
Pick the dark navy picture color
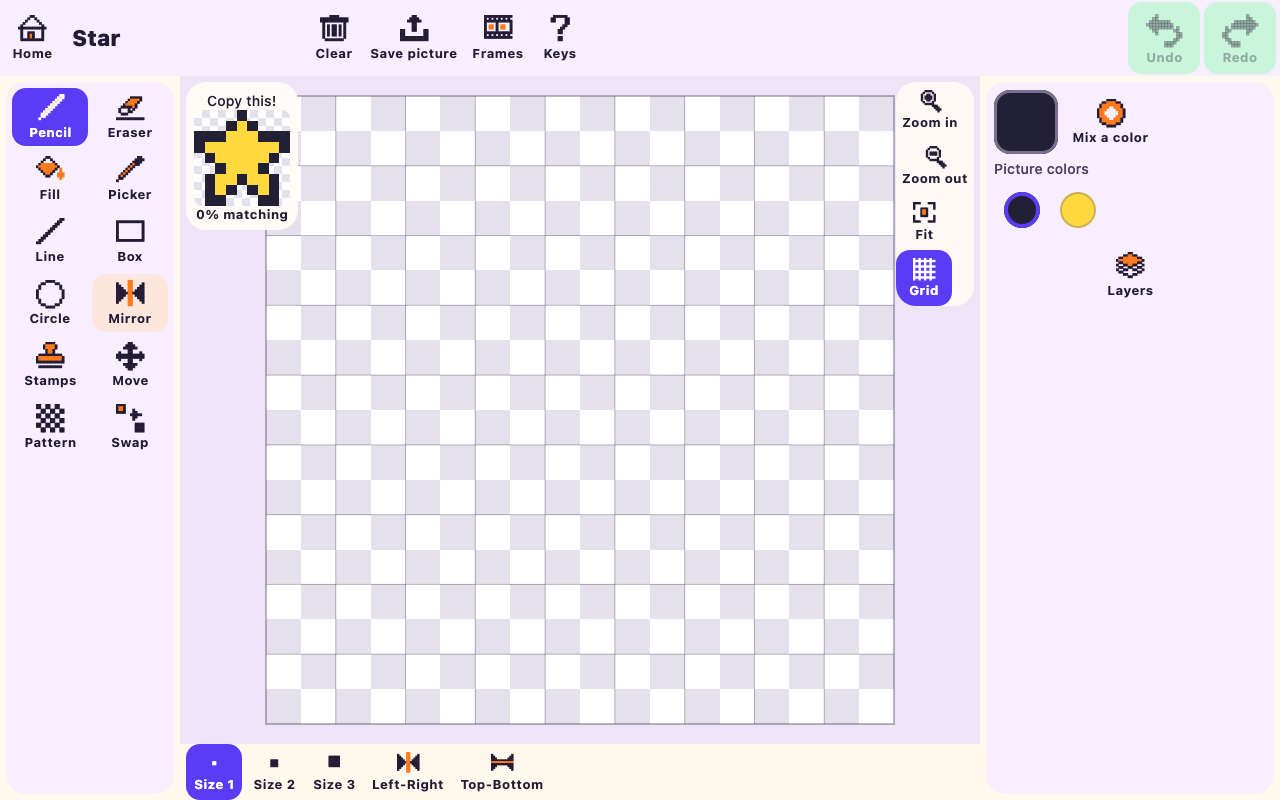[x=1022, y=210]
